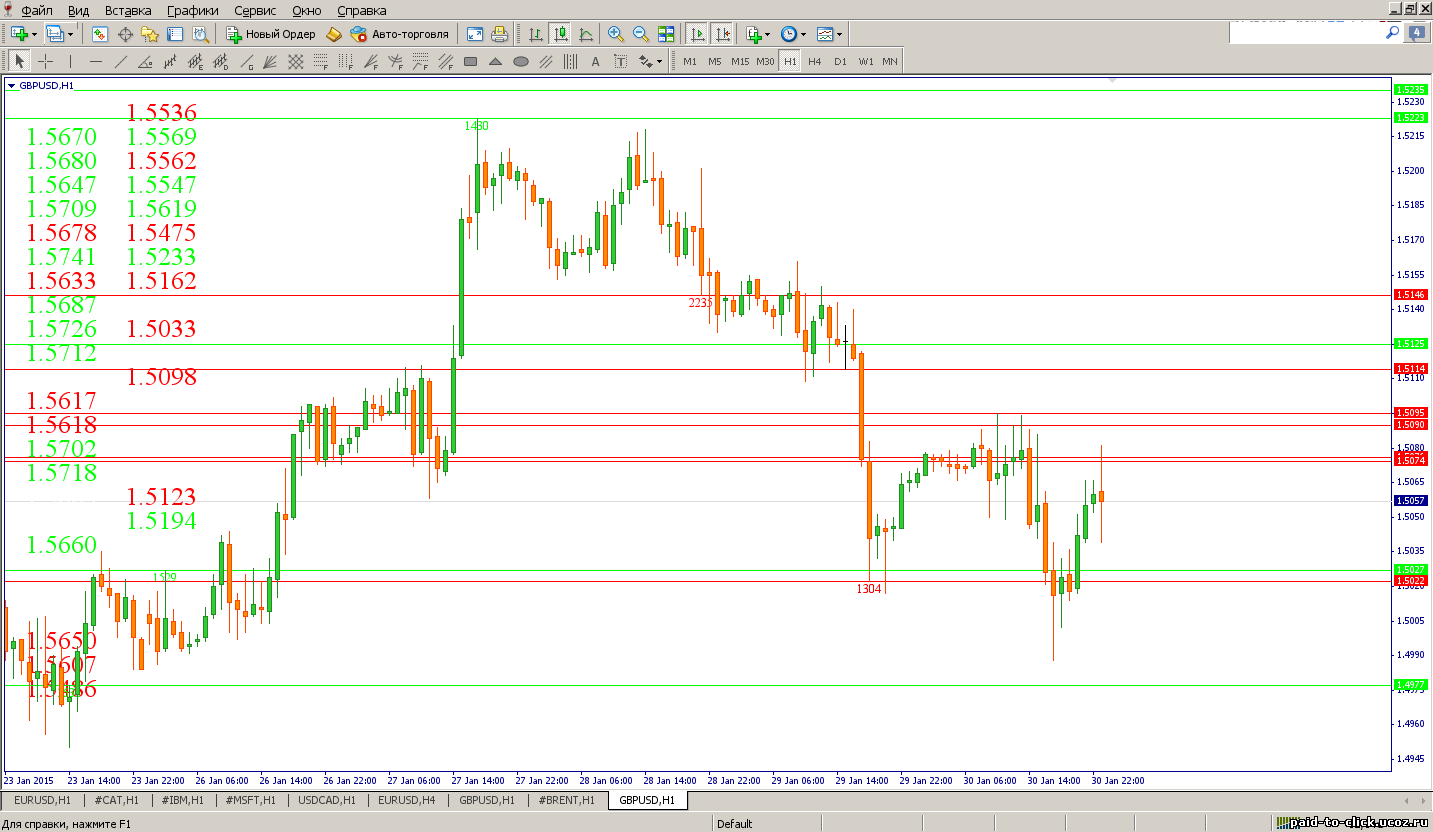Open the Strategy Tester magnifier icon
The height and width of the screenshot is (832, 1433).
[201, 35]
